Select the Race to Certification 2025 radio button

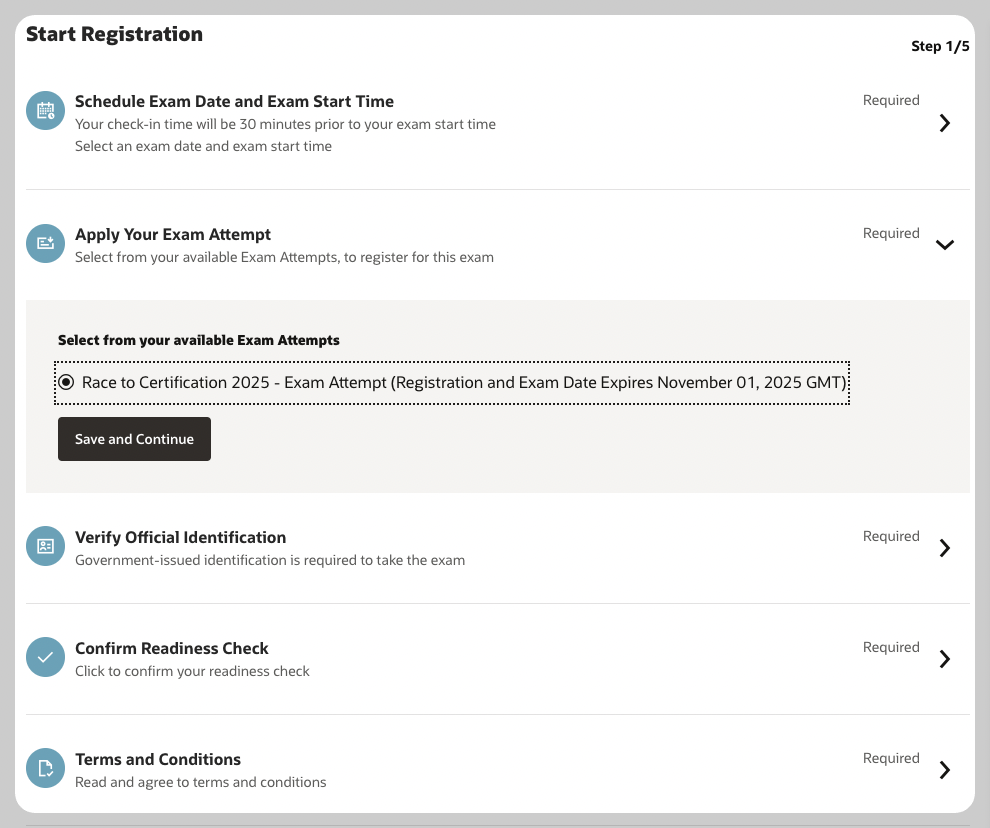66,382
